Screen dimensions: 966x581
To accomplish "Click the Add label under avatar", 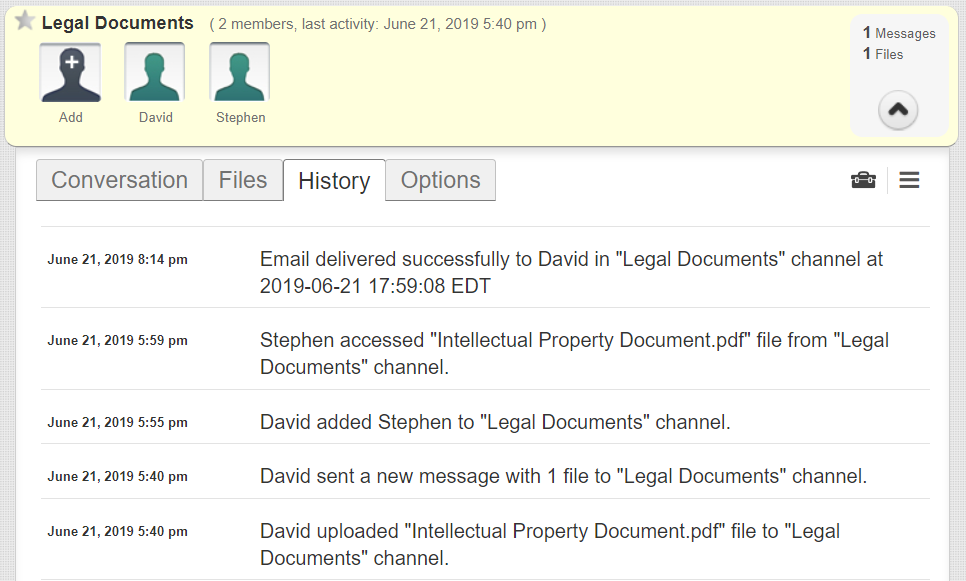I will [70, 117].
